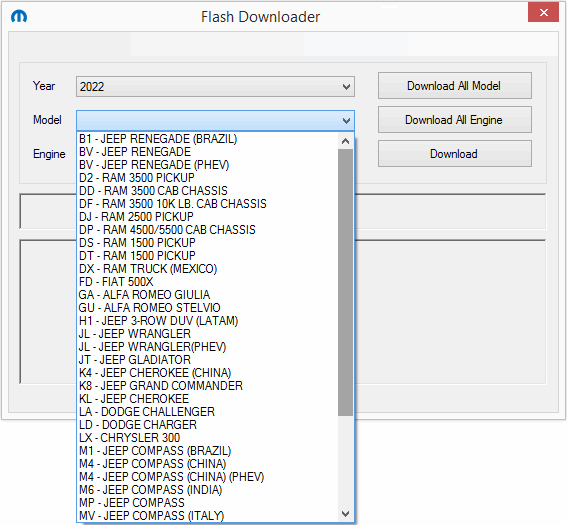This screenshot has height=525, width=567.
Task: Select H1 - JEEP 3-ROW DUV (LATAM)
Action: click(208, 321)
